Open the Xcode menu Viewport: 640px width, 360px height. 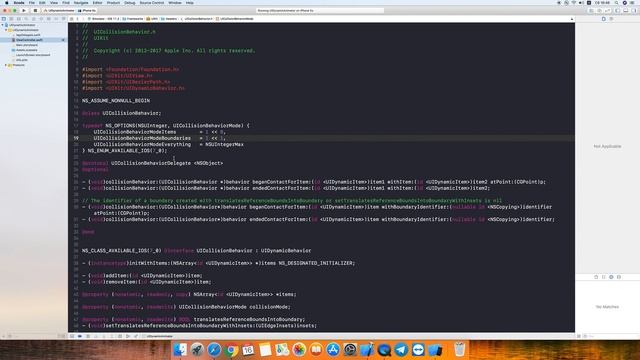click(19, 3)
